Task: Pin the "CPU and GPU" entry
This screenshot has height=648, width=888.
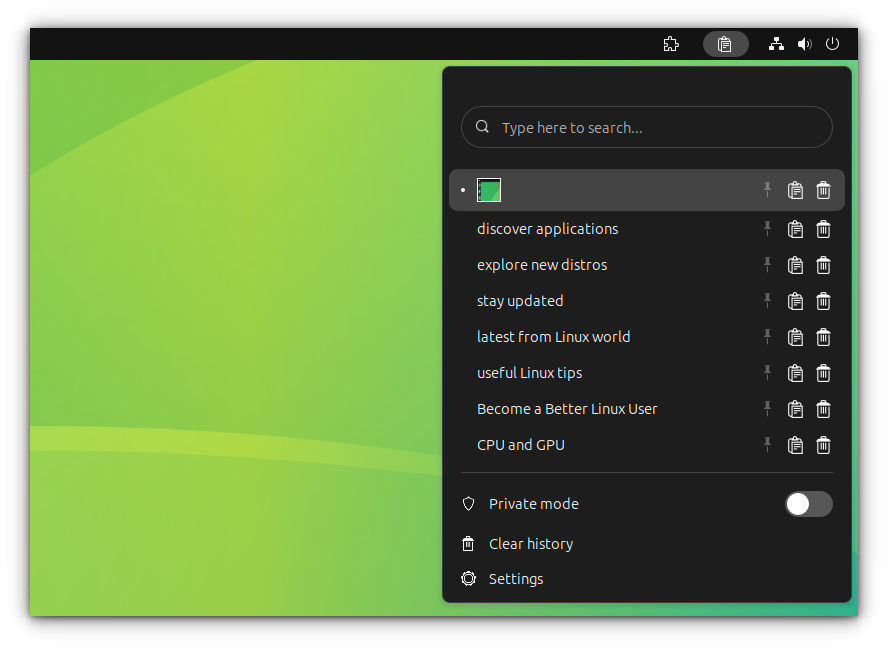Action: (767, 445)
